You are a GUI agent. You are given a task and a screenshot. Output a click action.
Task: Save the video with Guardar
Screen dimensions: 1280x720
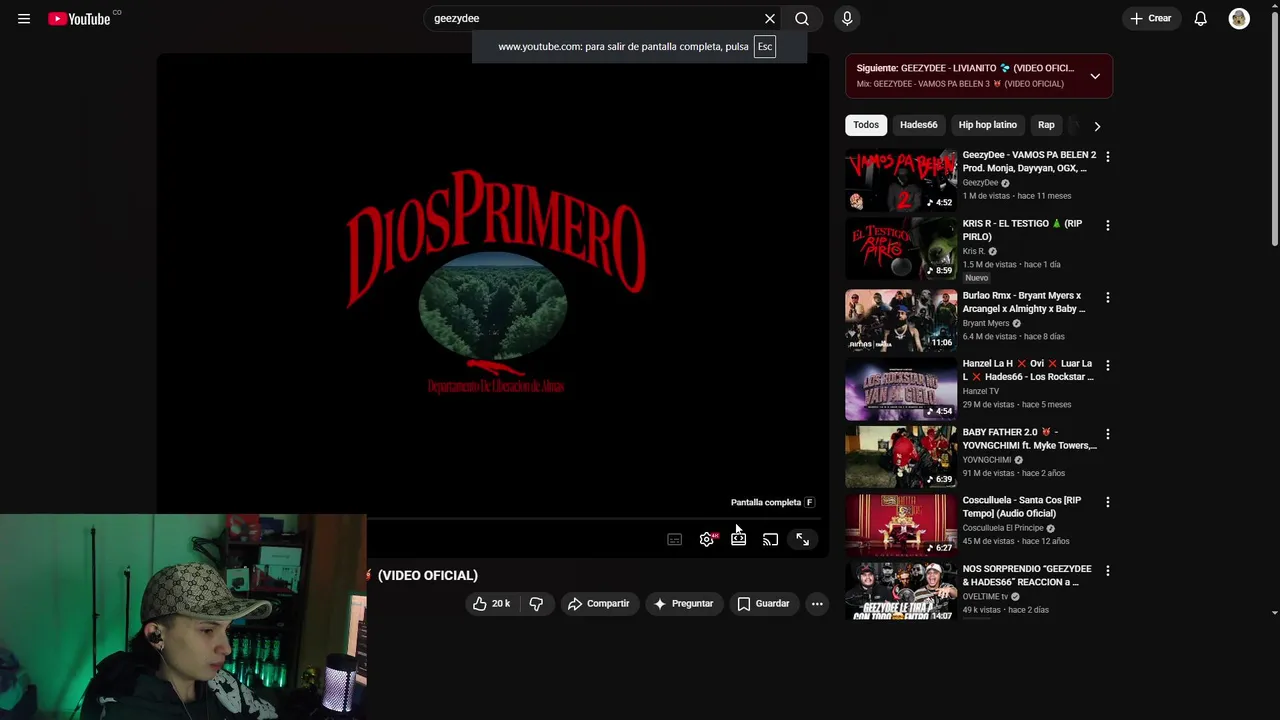(764, 604)
